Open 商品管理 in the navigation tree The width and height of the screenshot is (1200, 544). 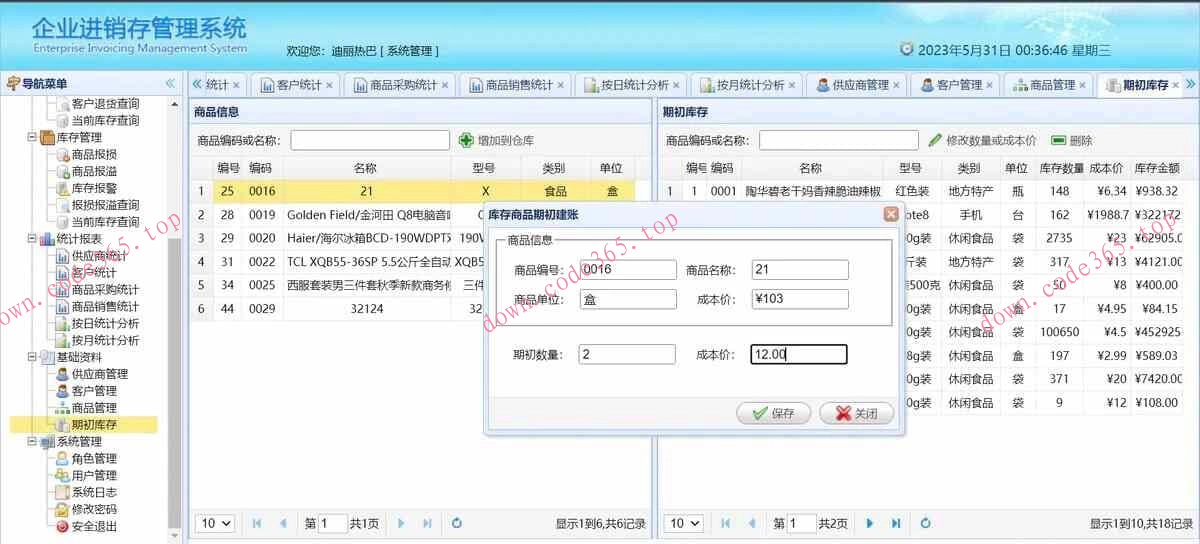pos(94,408)
